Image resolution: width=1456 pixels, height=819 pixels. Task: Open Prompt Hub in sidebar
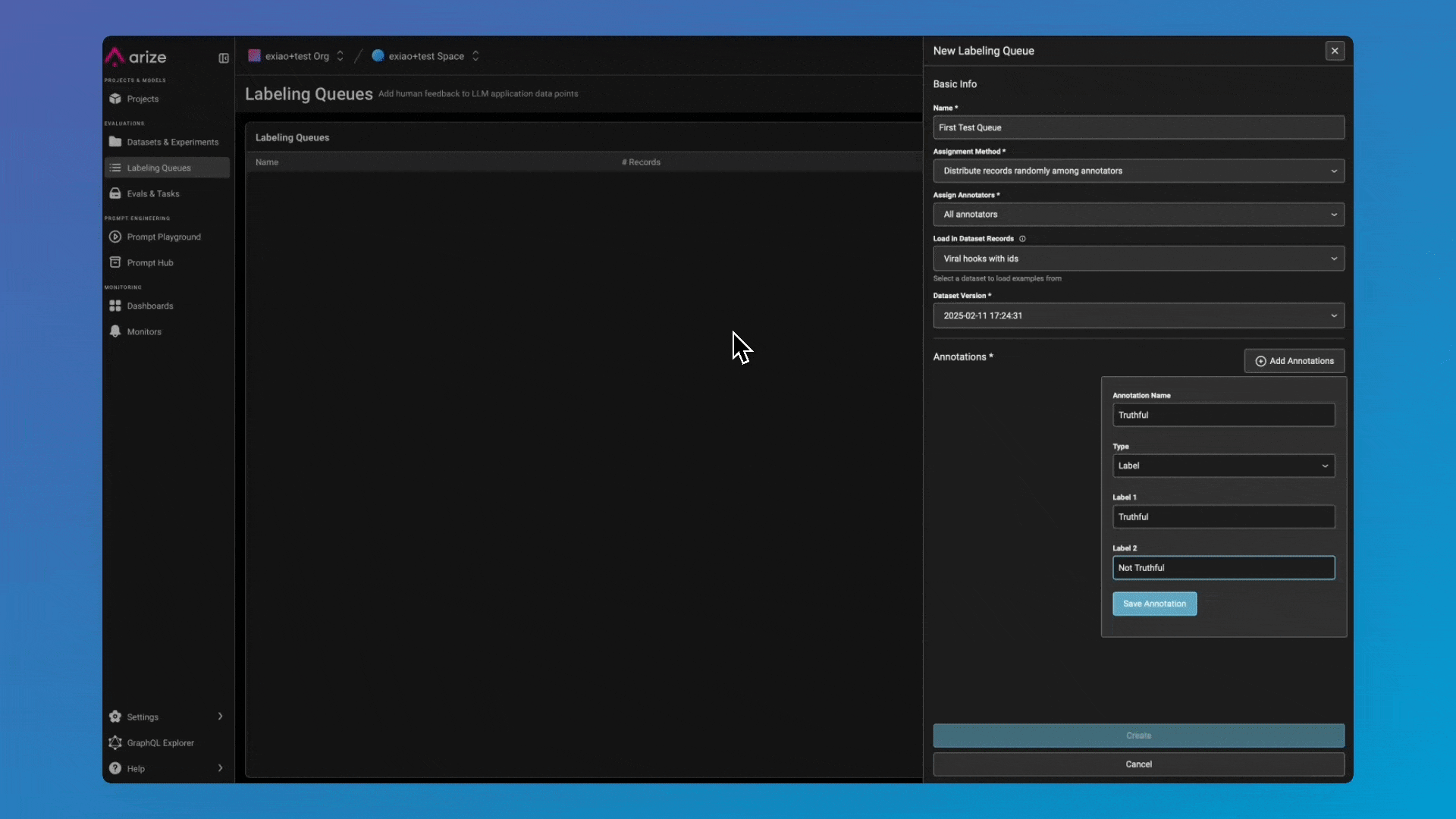pos(149,263)
